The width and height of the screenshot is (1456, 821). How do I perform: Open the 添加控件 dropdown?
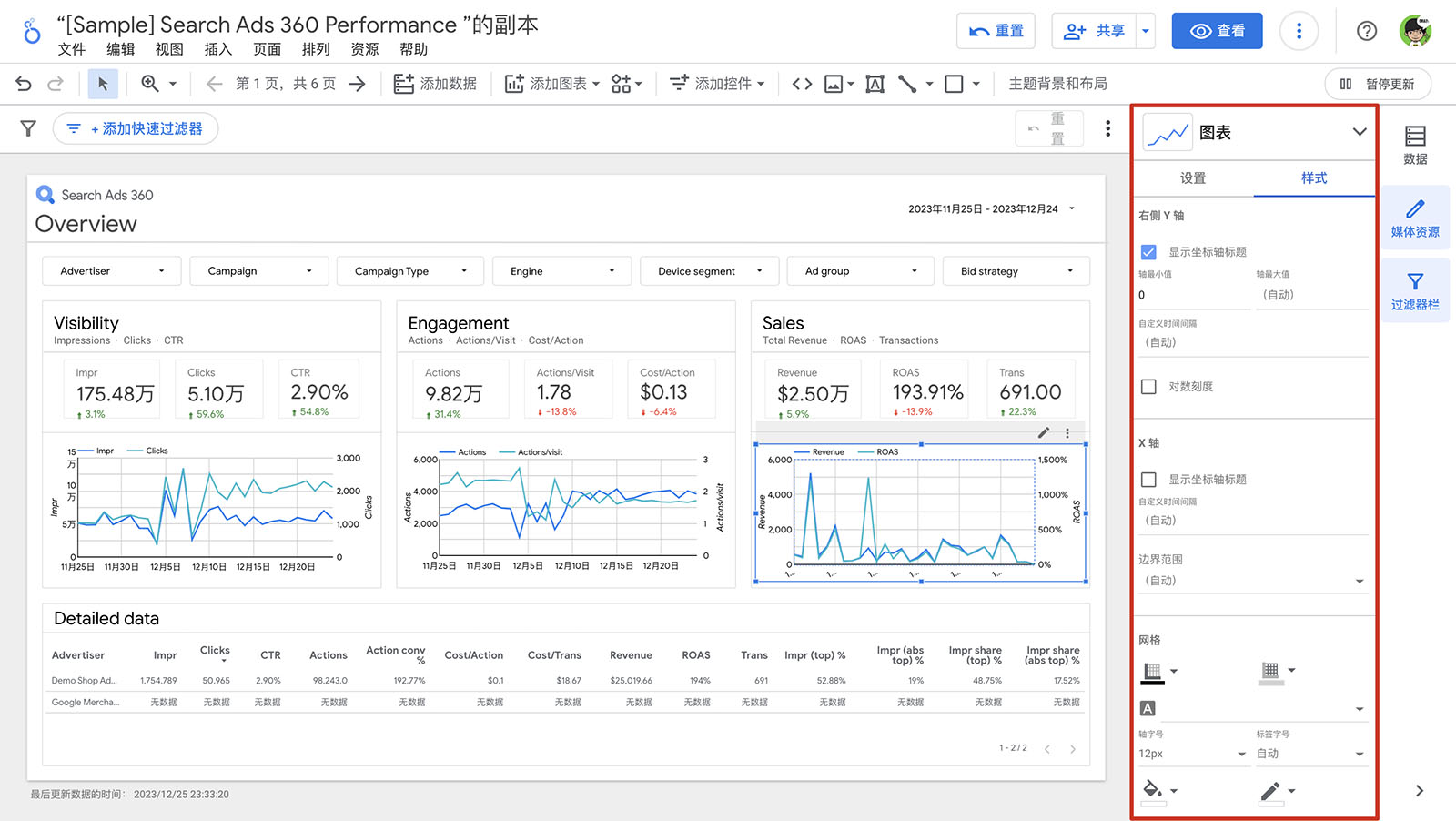pyautogui.click(x=717, y=84)
